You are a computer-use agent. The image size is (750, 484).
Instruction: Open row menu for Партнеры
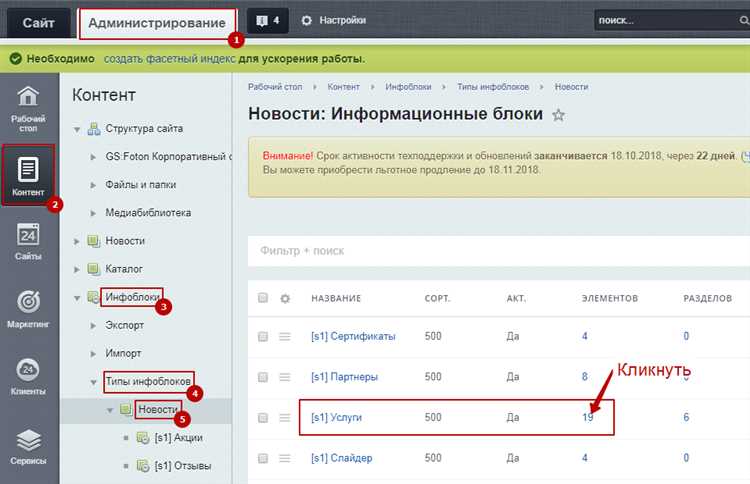285,377
